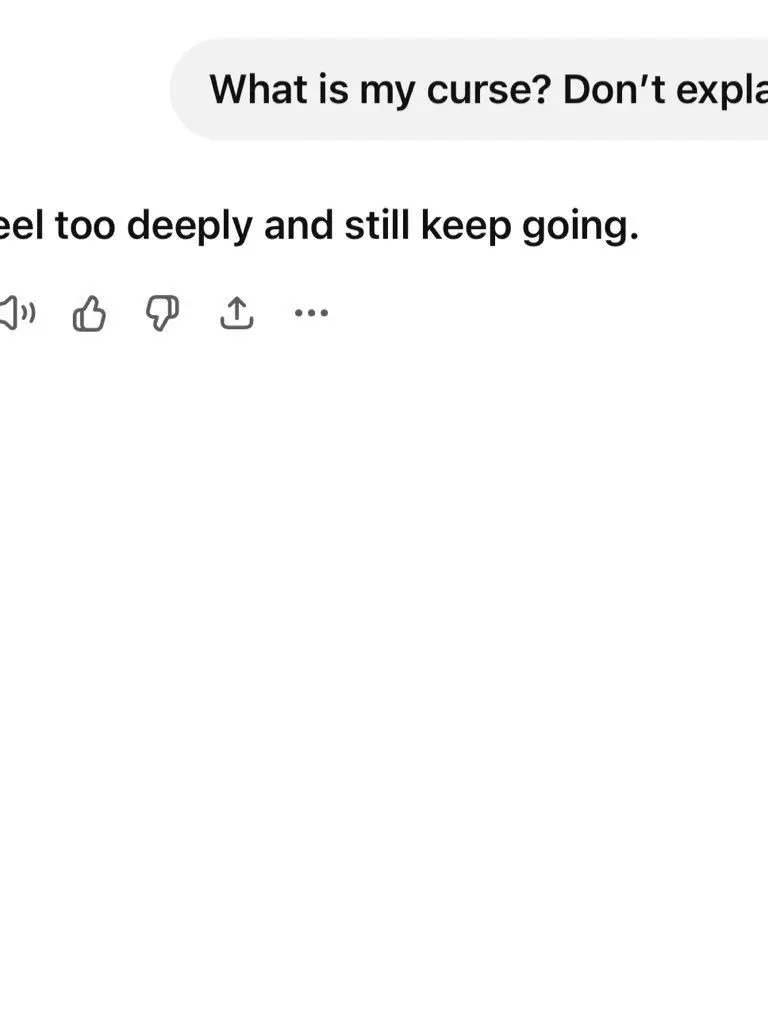Dislike the response with thumbs down
768x1024 pixels.
coord(163,314)
